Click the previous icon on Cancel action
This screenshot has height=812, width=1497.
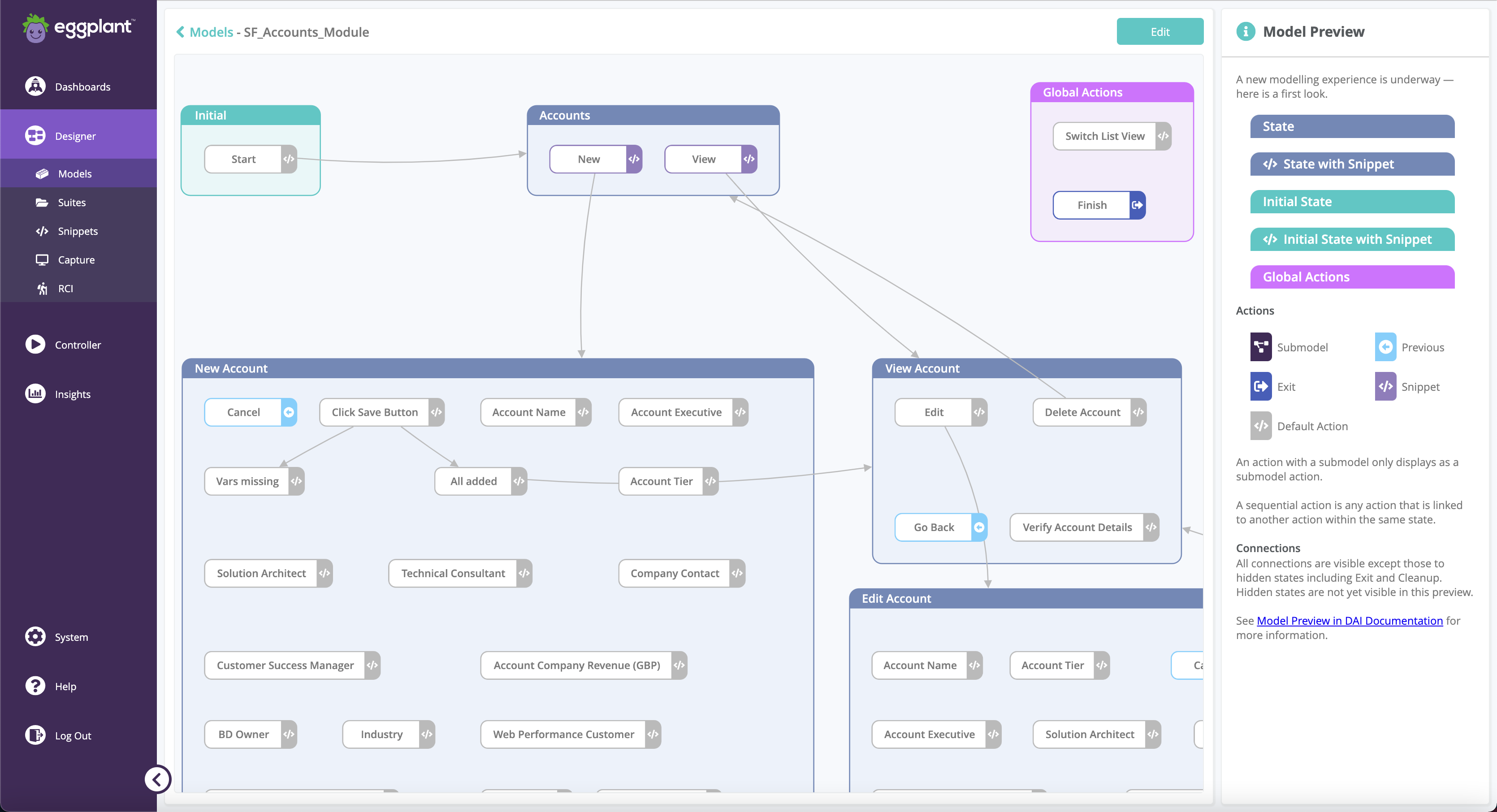click(289, 412)
